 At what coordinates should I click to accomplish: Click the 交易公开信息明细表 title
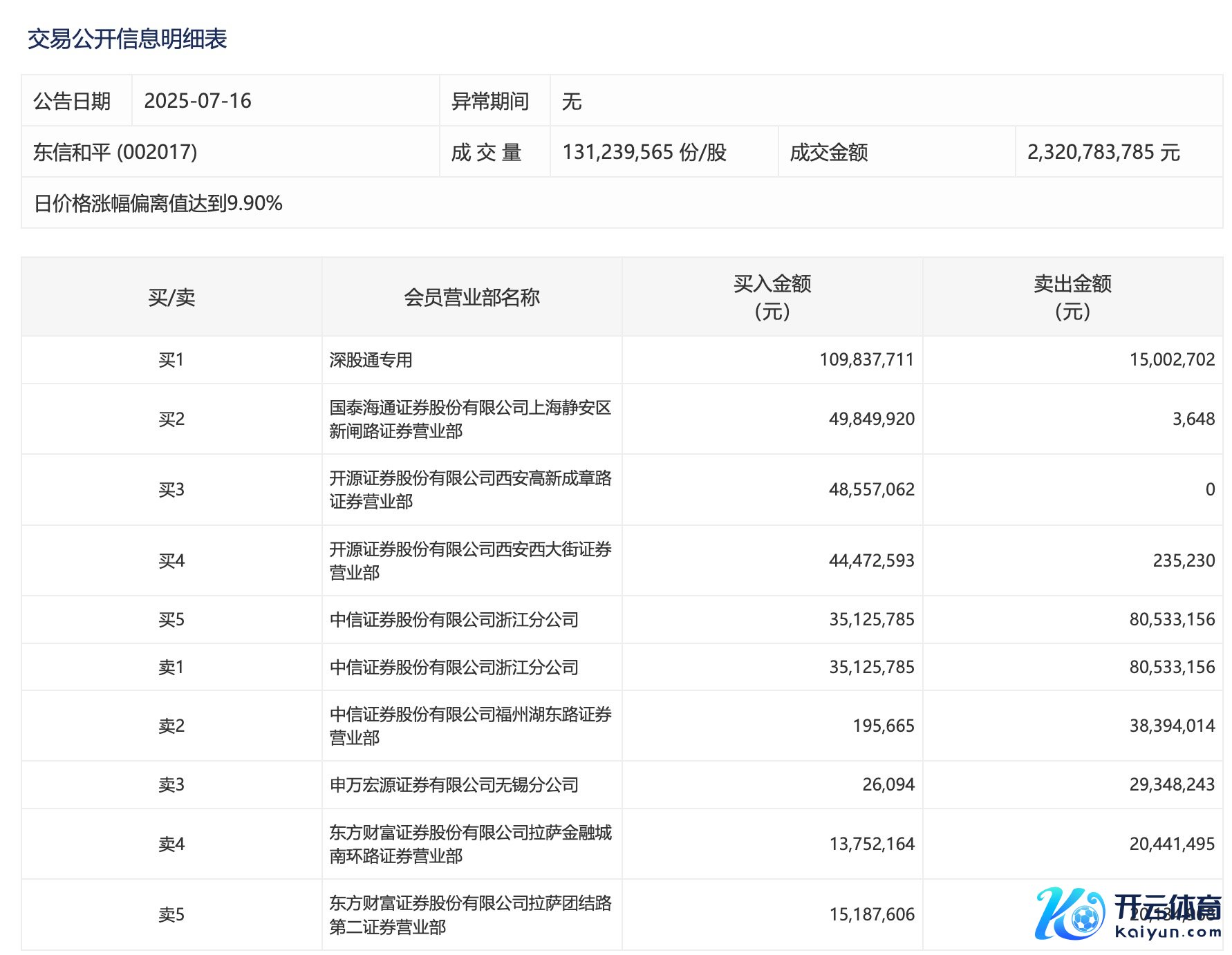[x=127, y=39]
